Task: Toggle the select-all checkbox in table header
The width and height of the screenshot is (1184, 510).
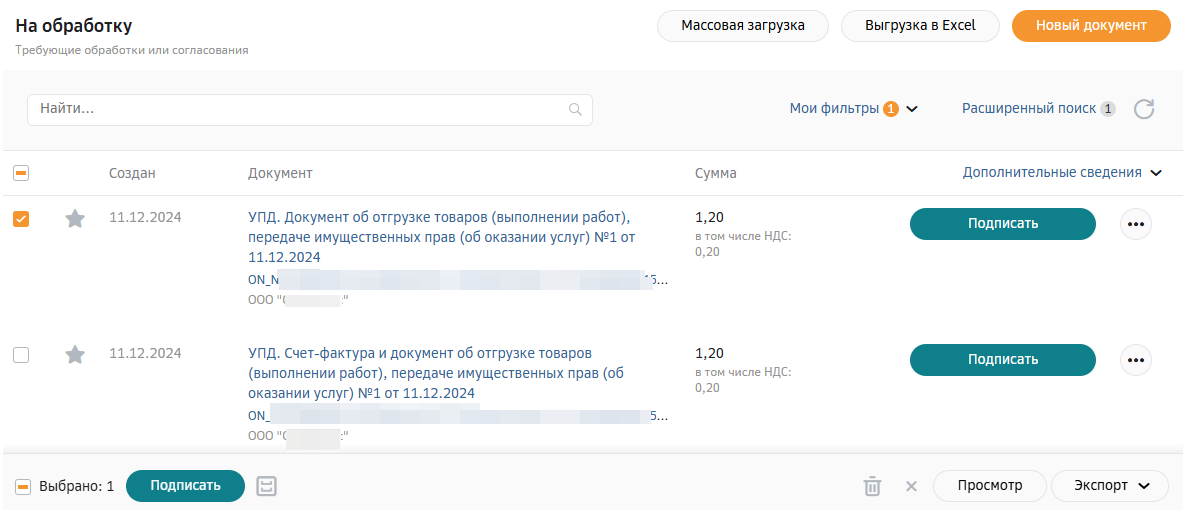Action: click(21, 173)
